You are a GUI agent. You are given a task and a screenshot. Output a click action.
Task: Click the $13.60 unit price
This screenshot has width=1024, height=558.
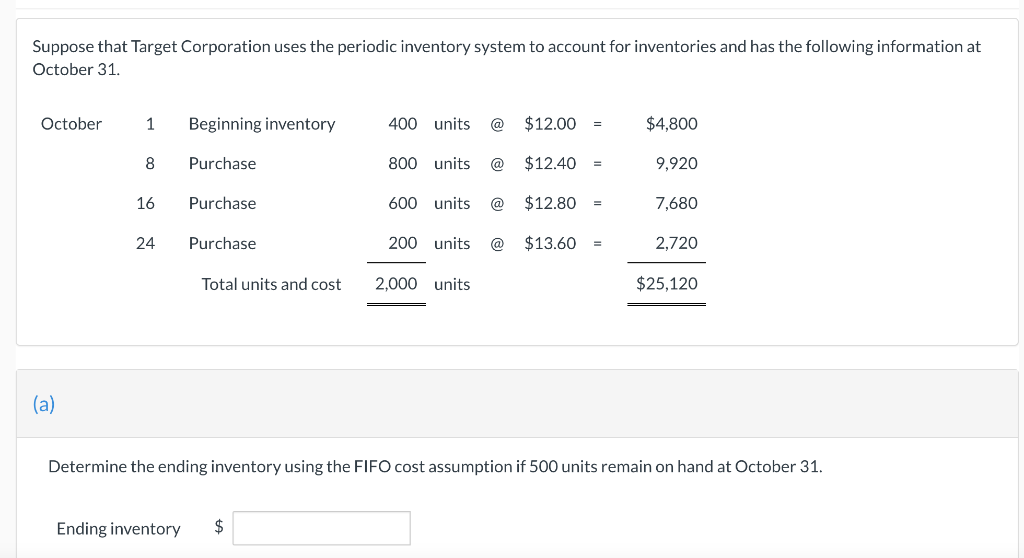click(x=550, y=243)
